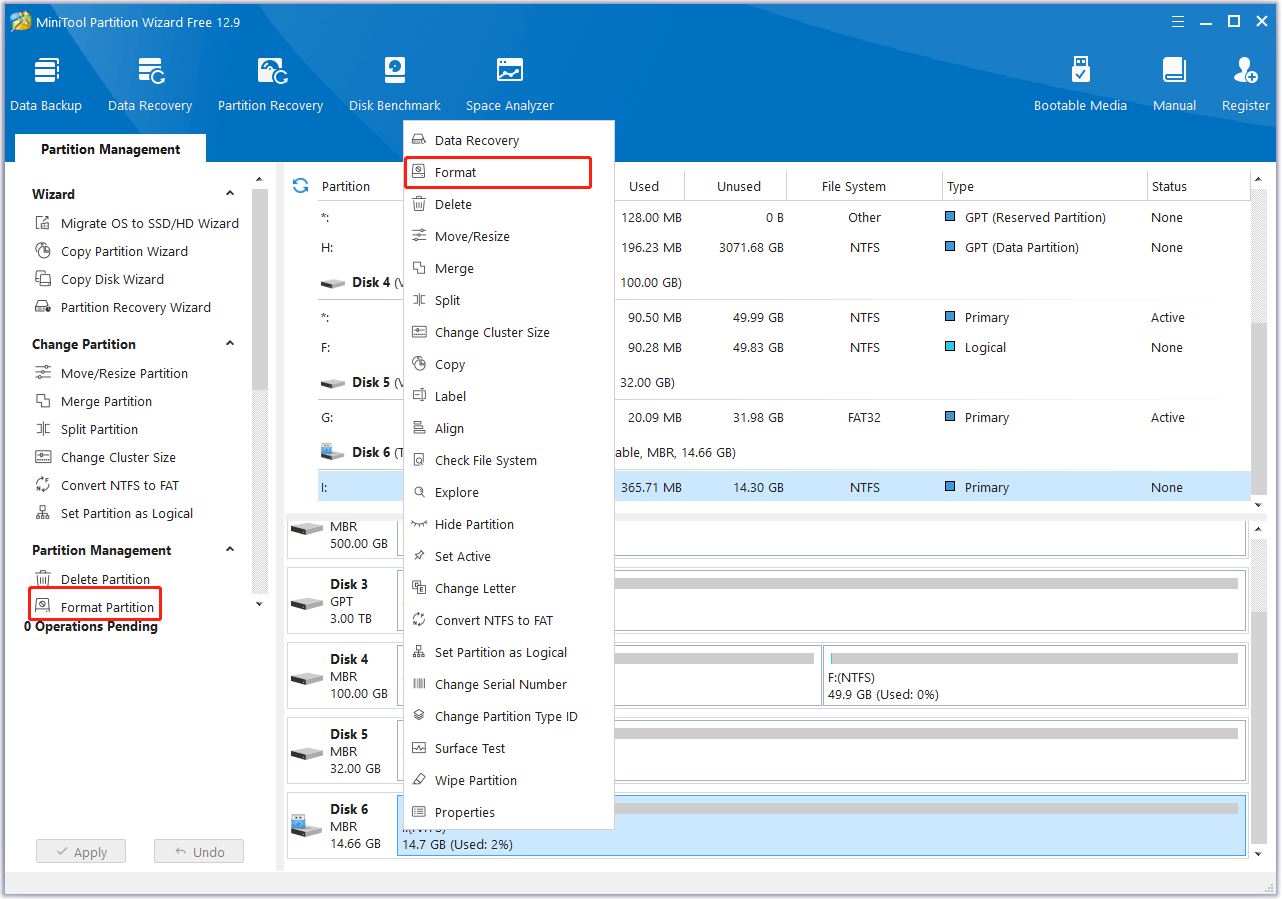
Task: Open the Data Backup tool
Action: coord(46,85)
